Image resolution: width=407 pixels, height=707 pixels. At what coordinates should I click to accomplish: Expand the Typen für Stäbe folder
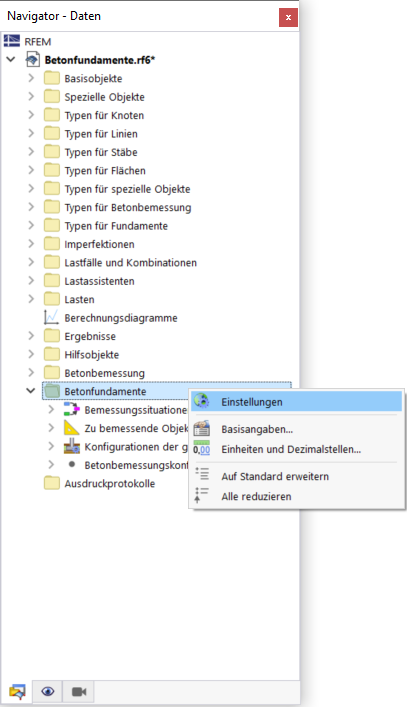pyautogui.click(x=31, y=152)
